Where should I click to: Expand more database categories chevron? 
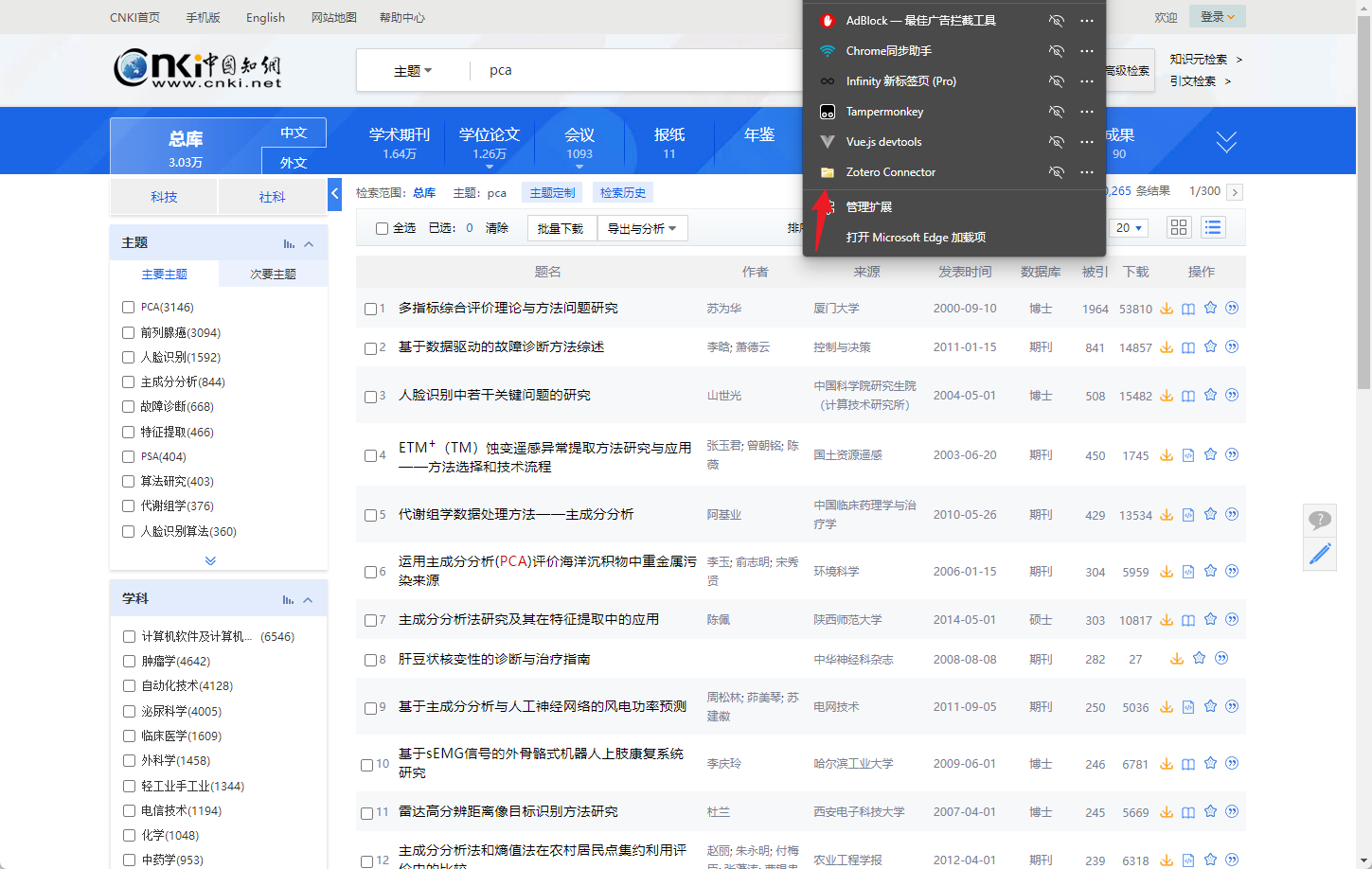tap(1226, 142)
